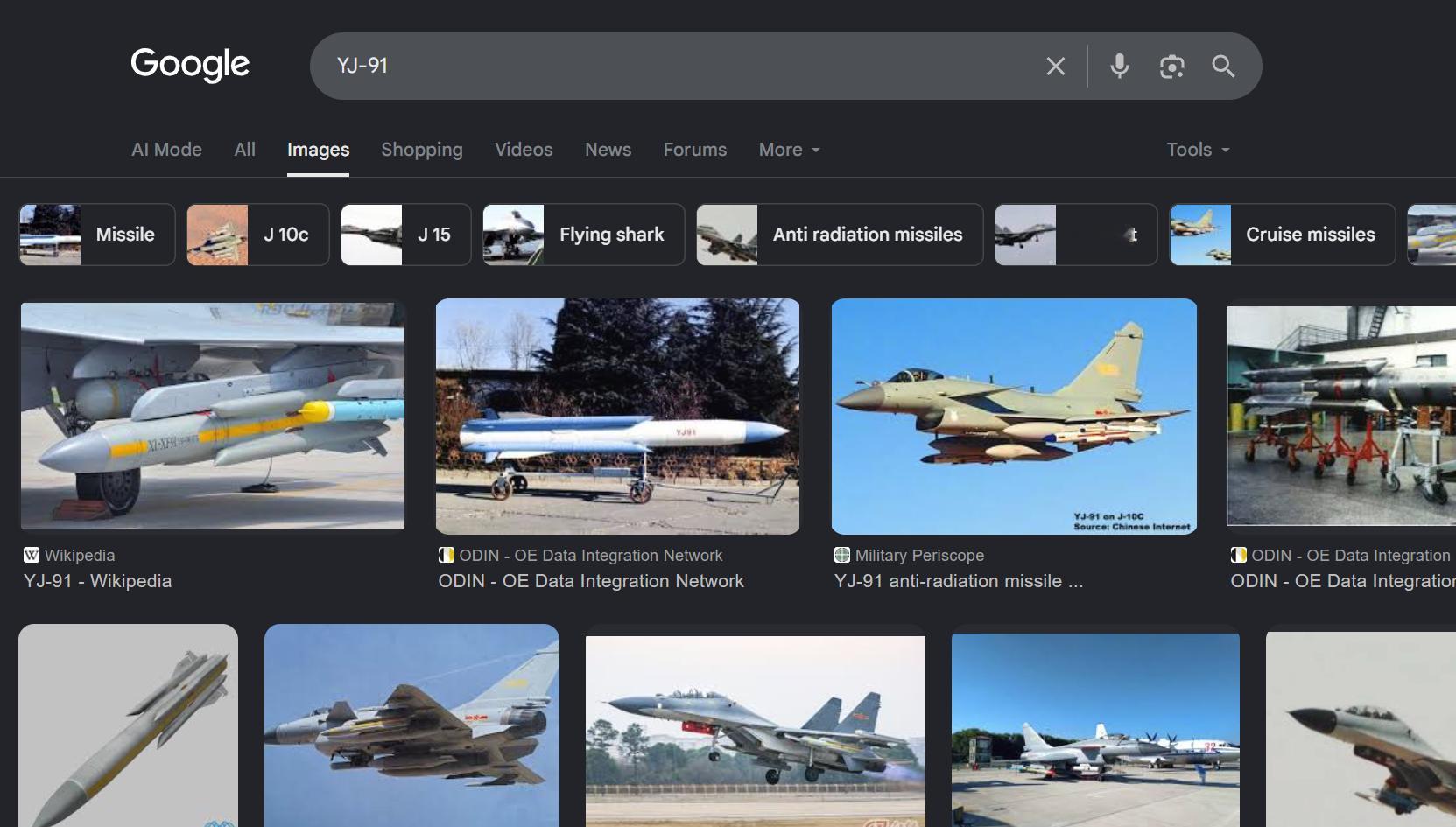Open 'YJ-91 anti-radiation missile ...' link

(x=959, y=581)
